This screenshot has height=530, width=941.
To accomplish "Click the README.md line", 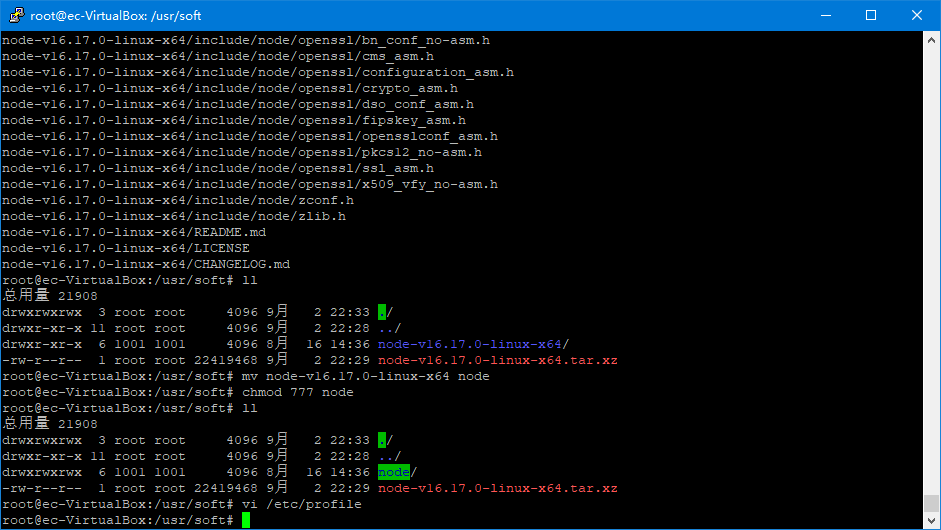I will [134, 232].
